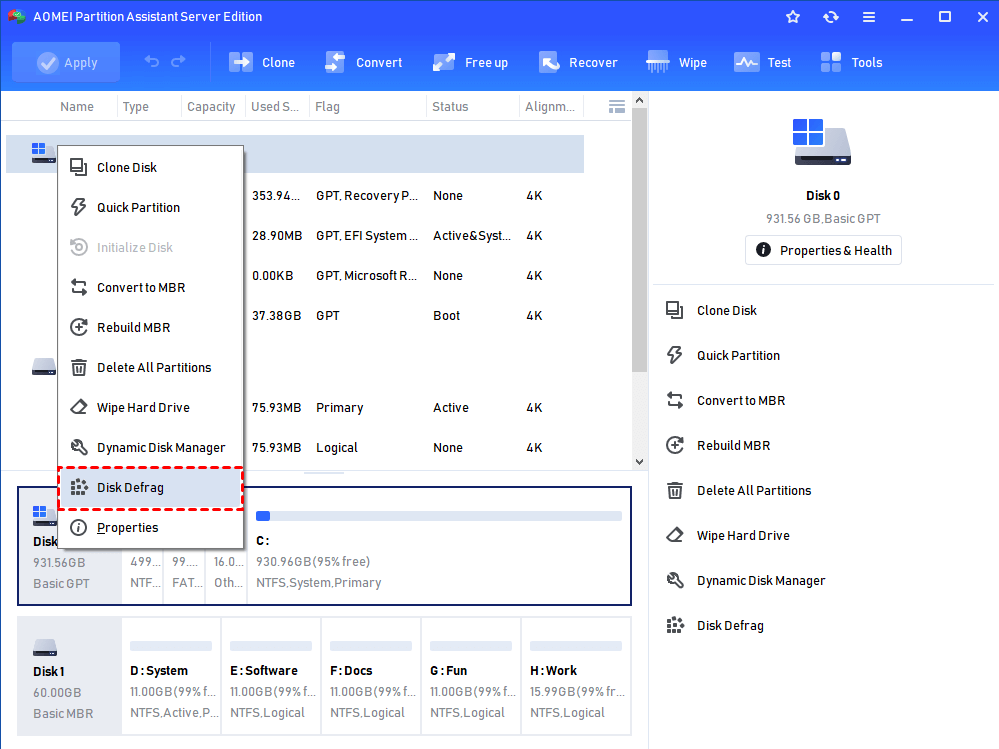Select the G: Fun partition block

(x=471, y=676)
